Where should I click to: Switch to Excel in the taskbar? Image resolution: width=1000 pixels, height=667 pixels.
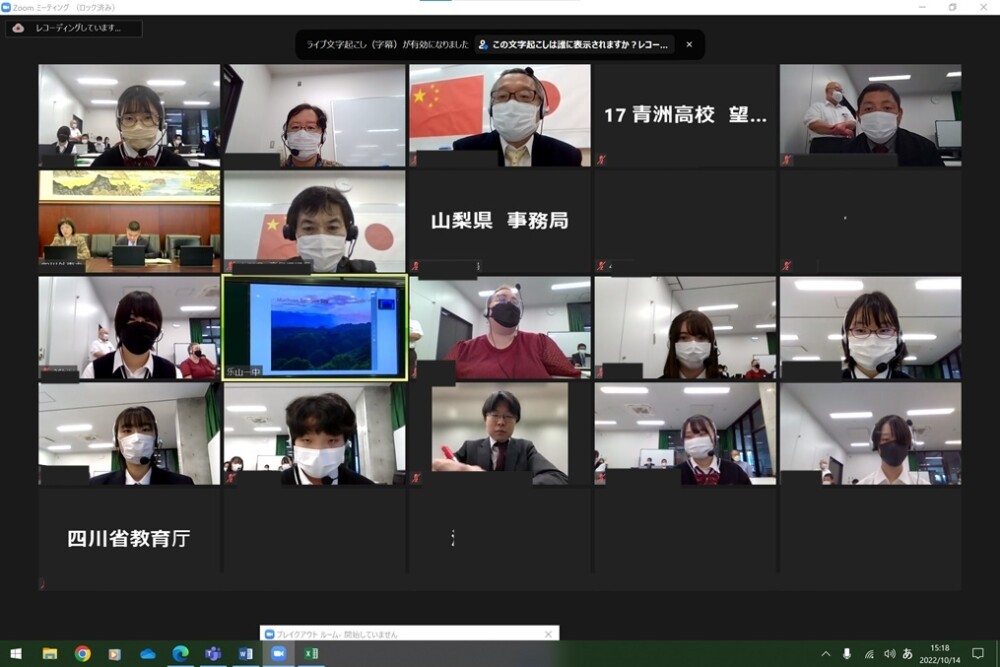311,654
